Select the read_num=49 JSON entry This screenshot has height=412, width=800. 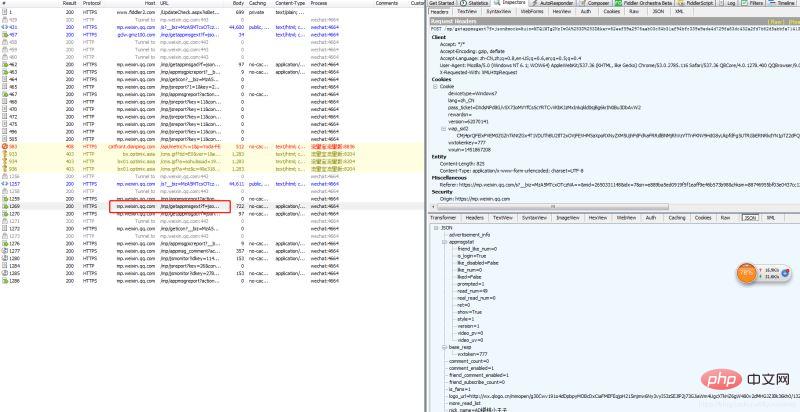472,291
